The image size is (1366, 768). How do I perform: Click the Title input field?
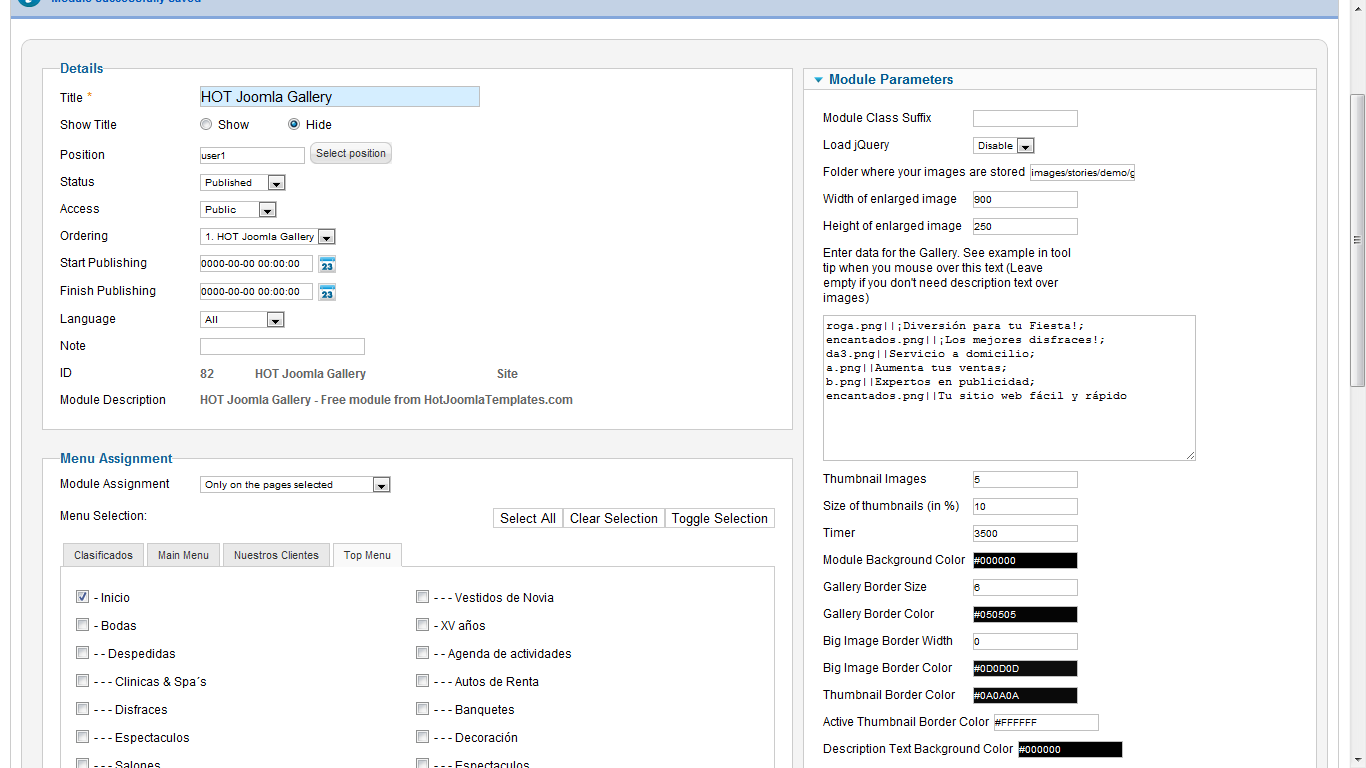click(x=340, y=97)
